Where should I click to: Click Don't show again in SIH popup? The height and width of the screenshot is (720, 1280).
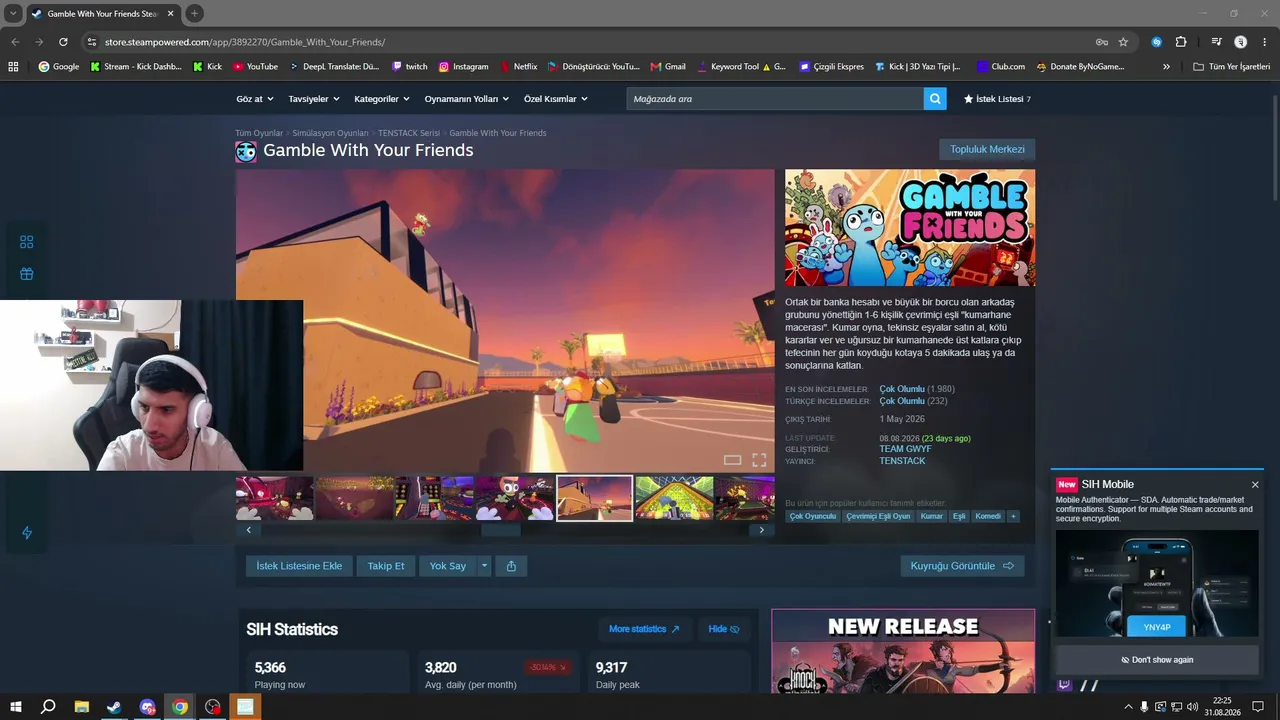pos(1157,660)
